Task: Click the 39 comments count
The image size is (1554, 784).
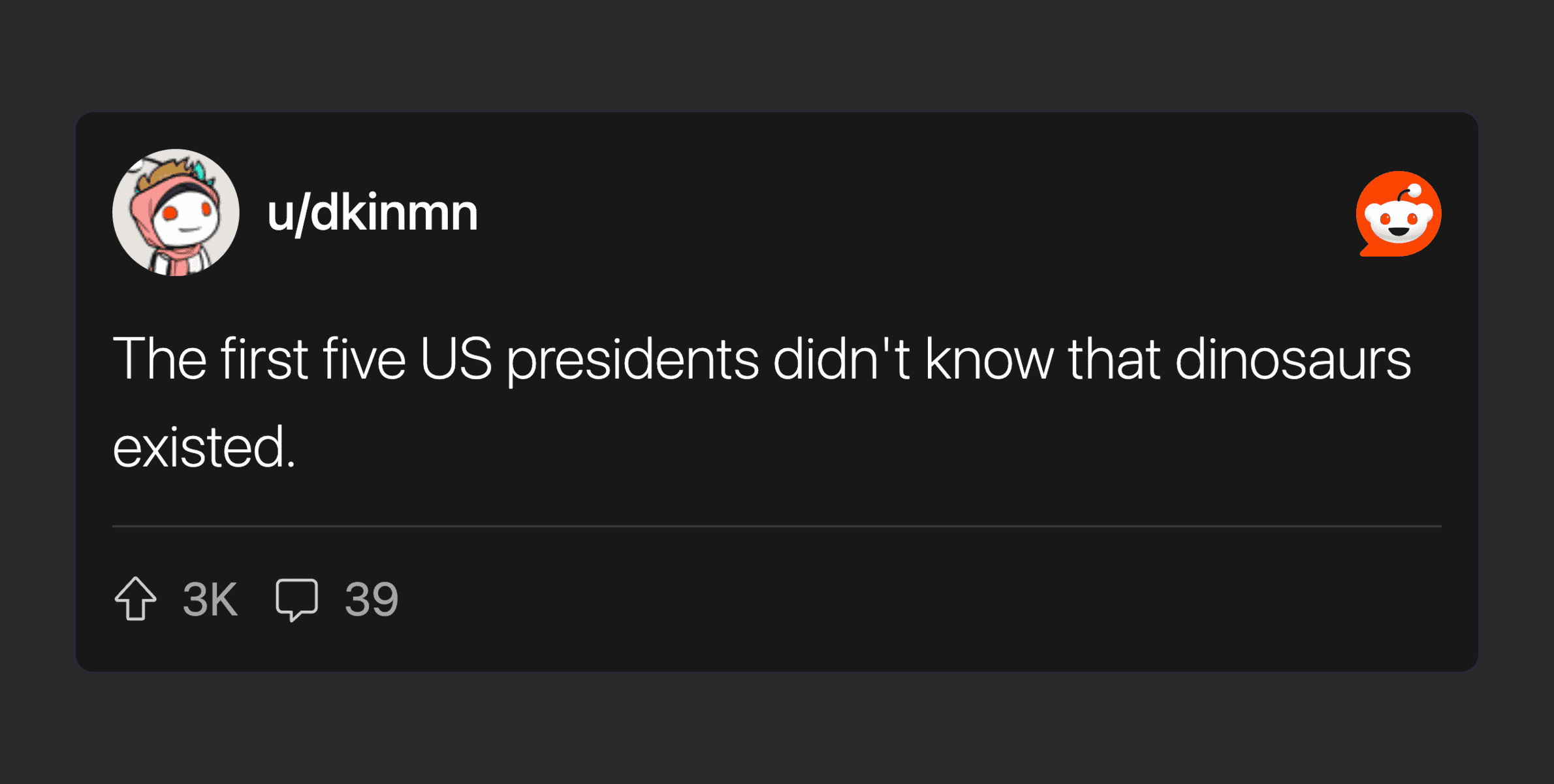Action: point(372,599)
